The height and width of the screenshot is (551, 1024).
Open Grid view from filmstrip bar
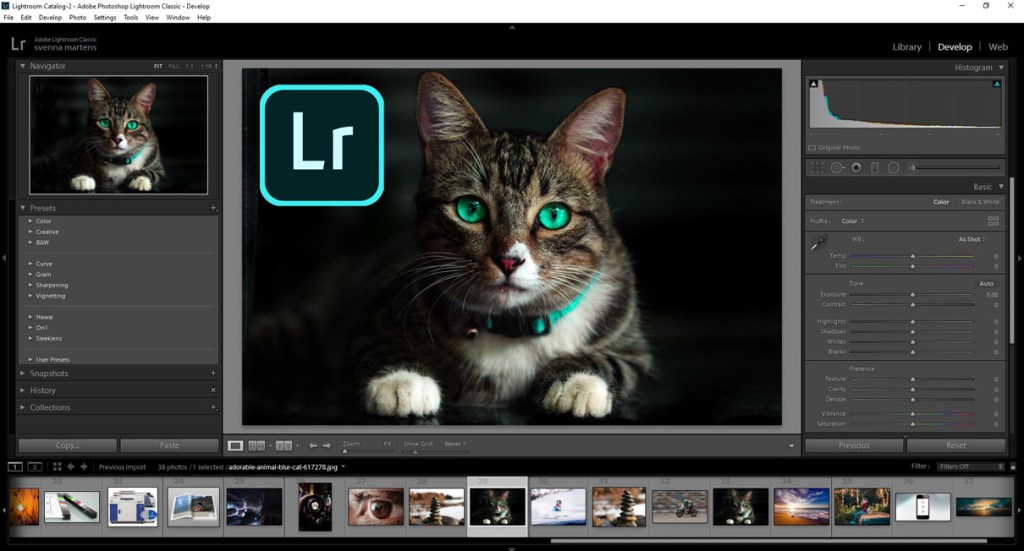57,467
